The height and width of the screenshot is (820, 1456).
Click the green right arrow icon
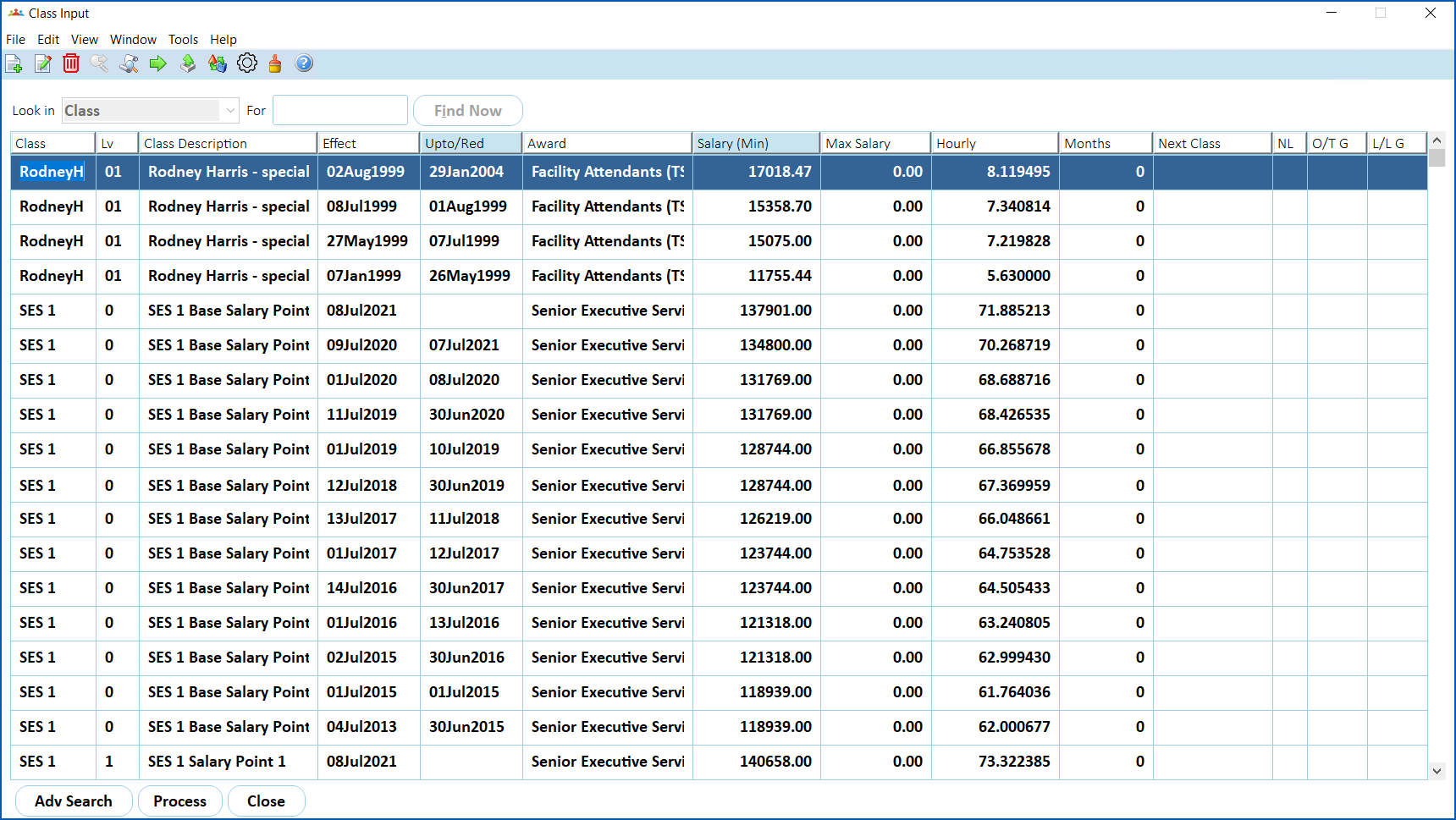[157, 63]
